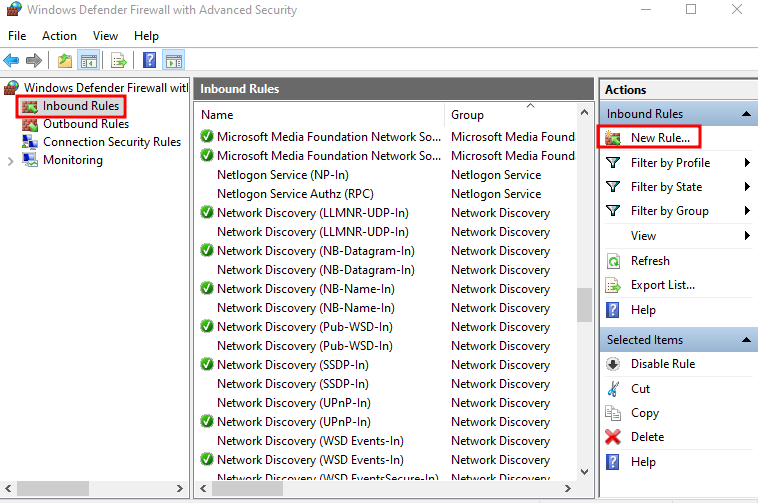The image size is (758, 503).
Task: Click Export List... in Actions pane
Action: [663, 286]
